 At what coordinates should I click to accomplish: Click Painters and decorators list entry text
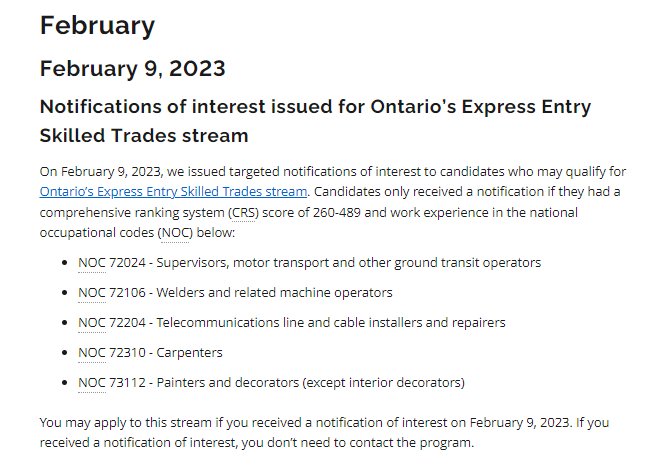click(310, 383)
